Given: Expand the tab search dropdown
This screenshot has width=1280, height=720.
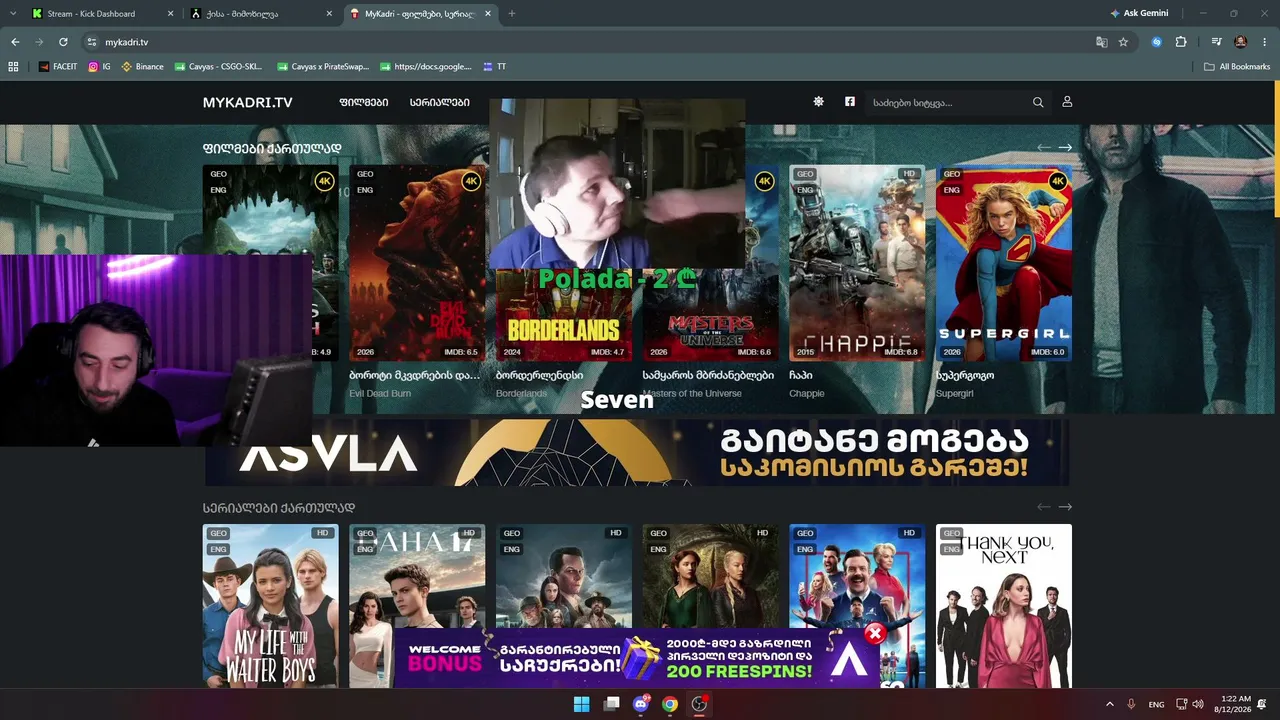Looking at the screenshot, I should [x=12, y=14].
